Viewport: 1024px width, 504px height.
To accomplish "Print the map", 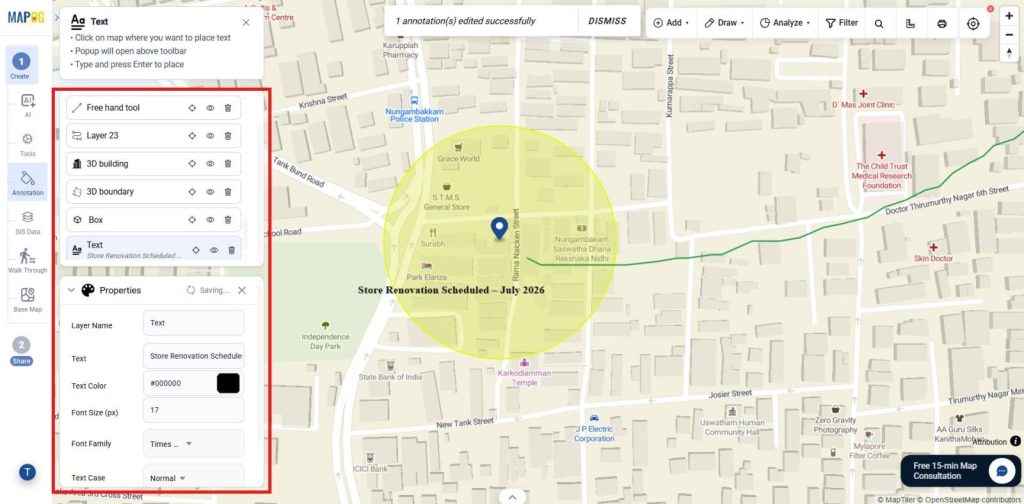I will click(x=942, y=24).
